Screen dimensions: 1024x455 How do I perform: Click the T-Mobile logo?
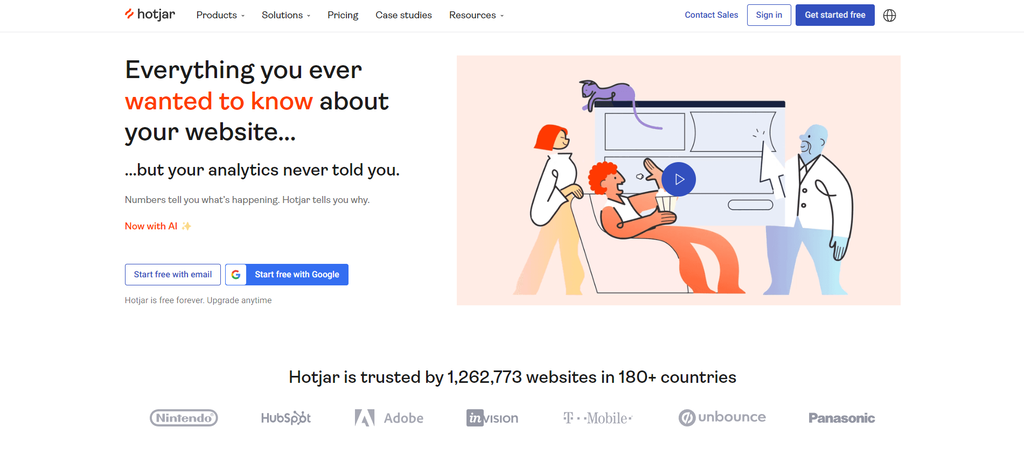pyautogui.click(x=598, y=418)
